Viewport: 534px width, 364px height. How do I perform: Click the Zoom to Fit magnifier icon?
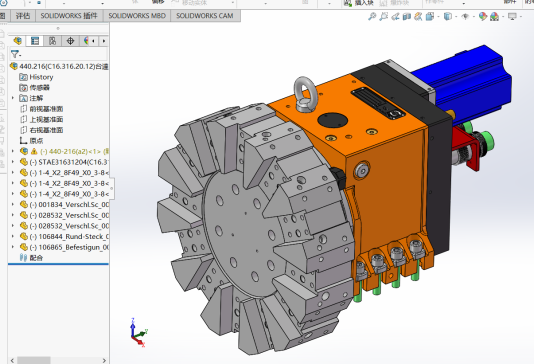(372, 16)
